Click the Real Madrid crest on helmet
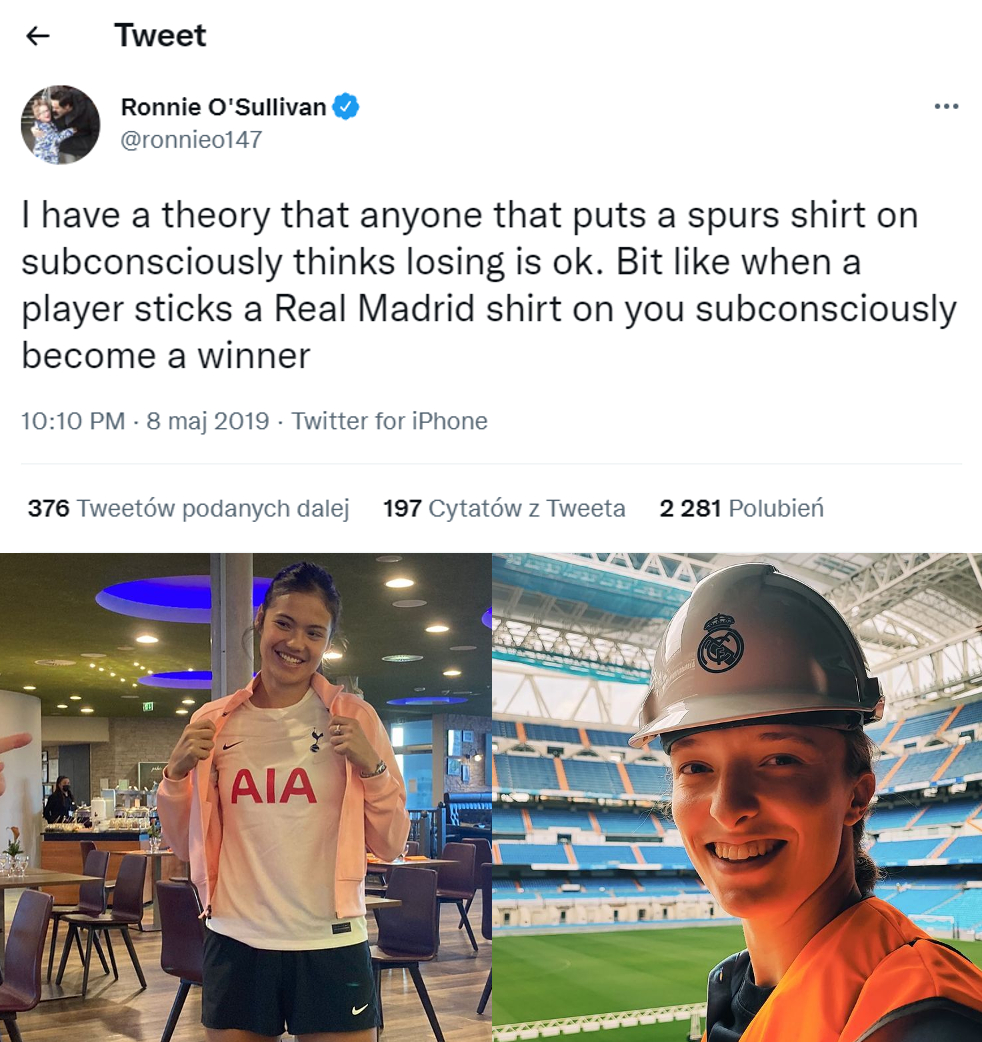This screenshot has width=982, height=1042. coord(721,643)
